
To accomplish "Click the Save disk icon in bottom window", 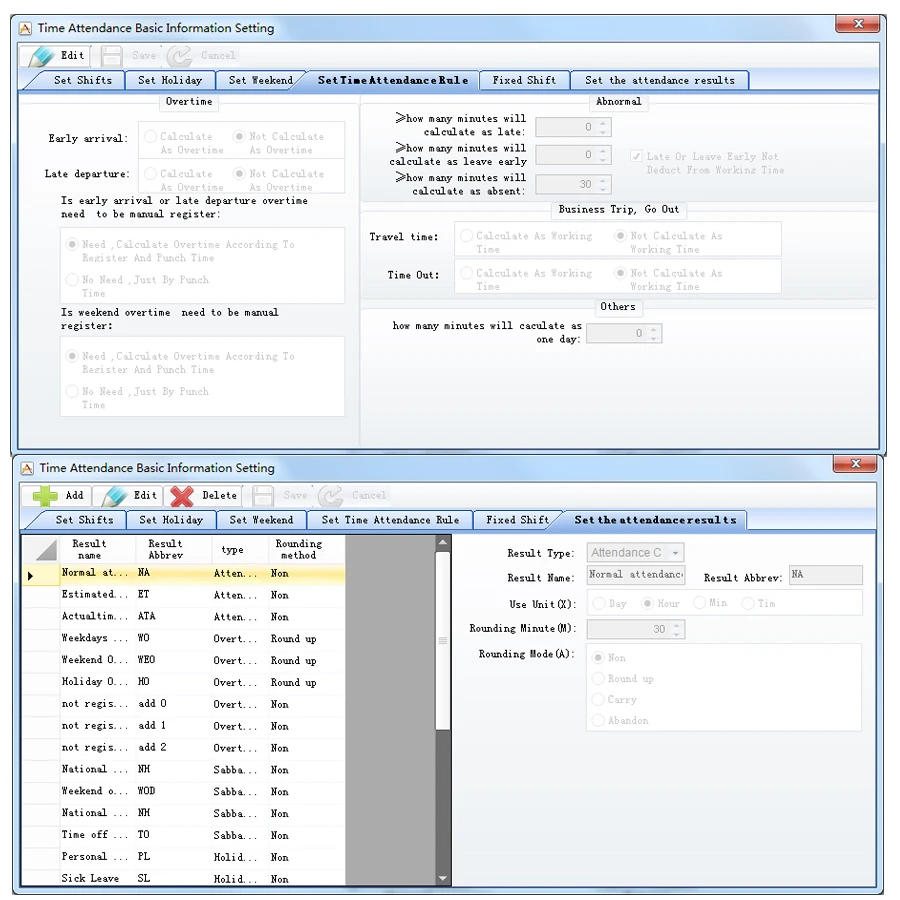I will [263, 496].
